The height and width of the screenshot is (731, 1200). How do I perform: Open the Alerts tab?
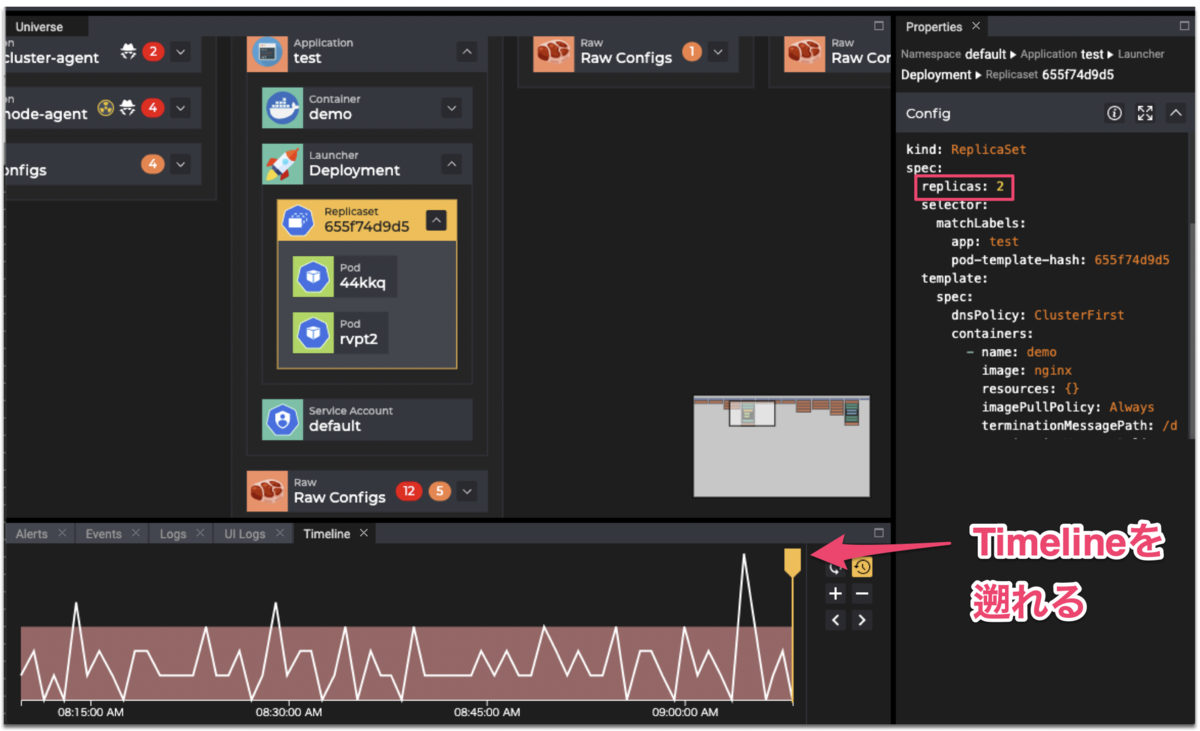tap(31, 534)
